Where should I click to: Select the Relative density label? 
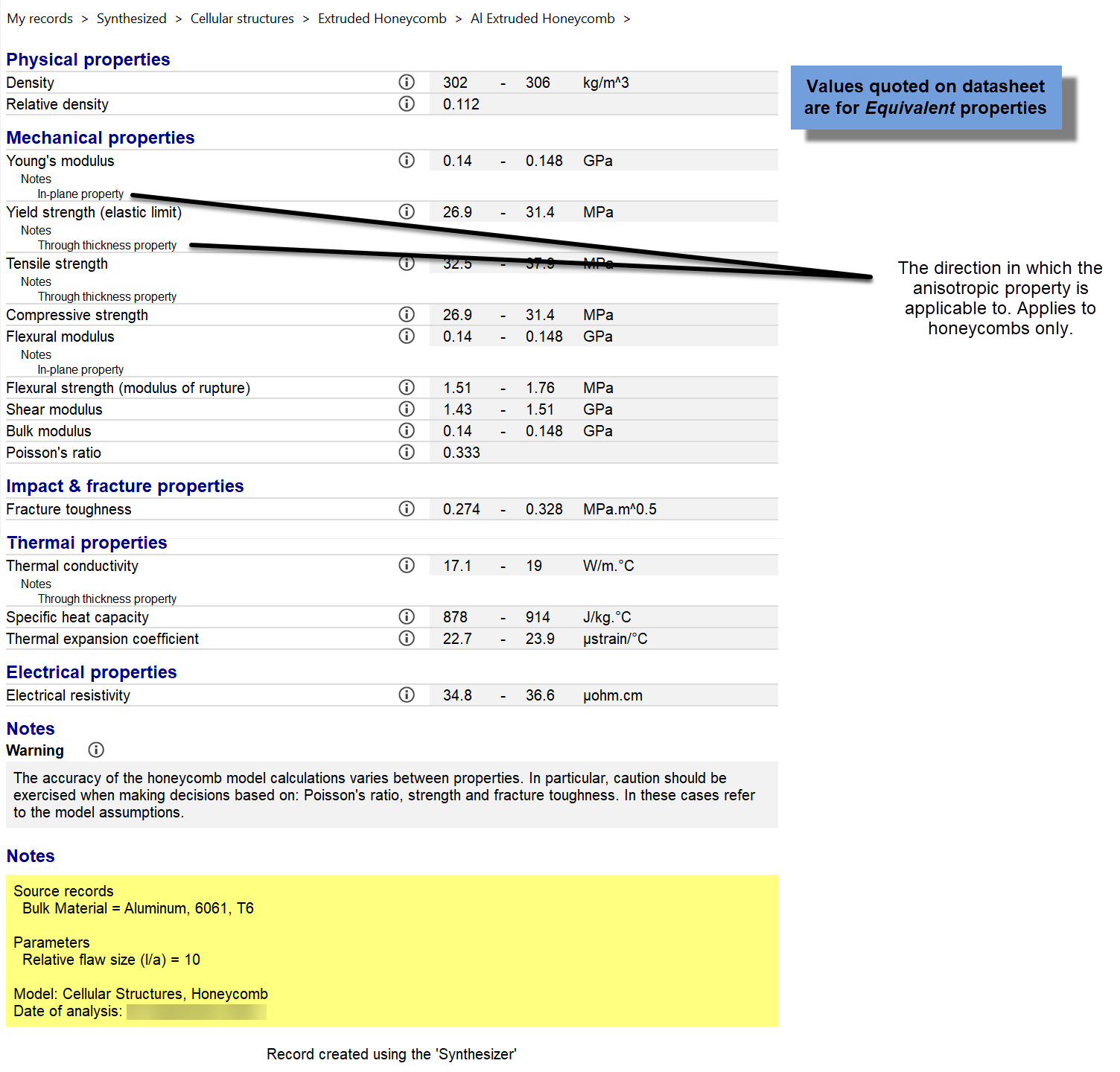click(57, 104)
